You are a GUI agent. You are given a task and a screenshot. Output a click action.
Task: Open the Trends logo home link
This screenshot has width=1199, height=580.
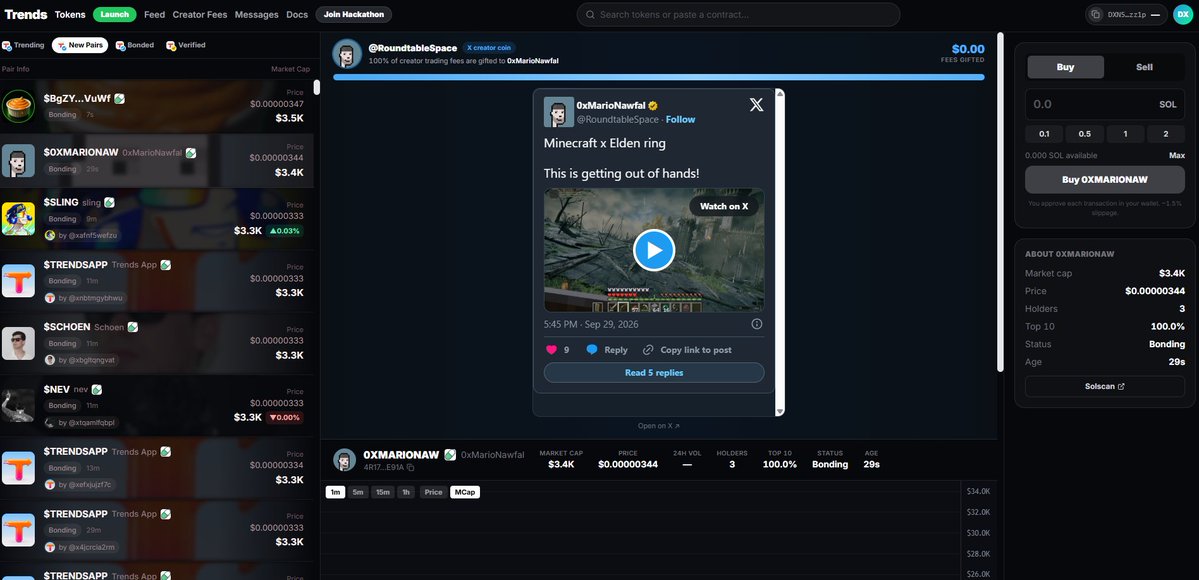tap(25, 15)
